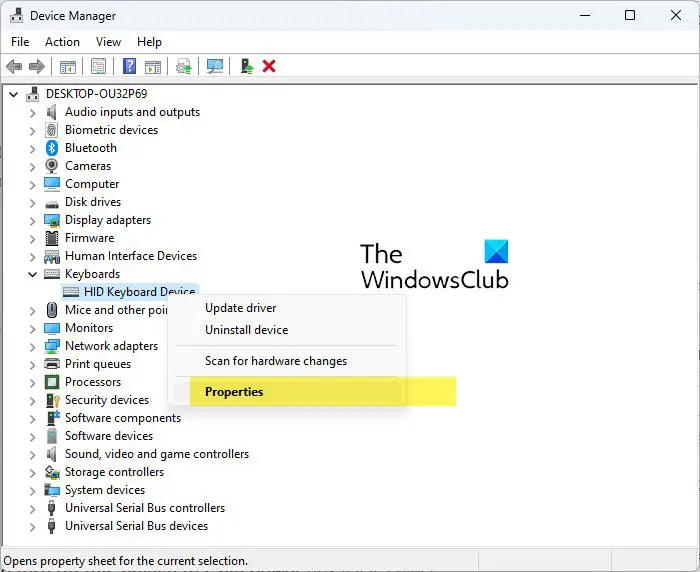Open the Help menu

pyautogui.click(x=149, y=42)
